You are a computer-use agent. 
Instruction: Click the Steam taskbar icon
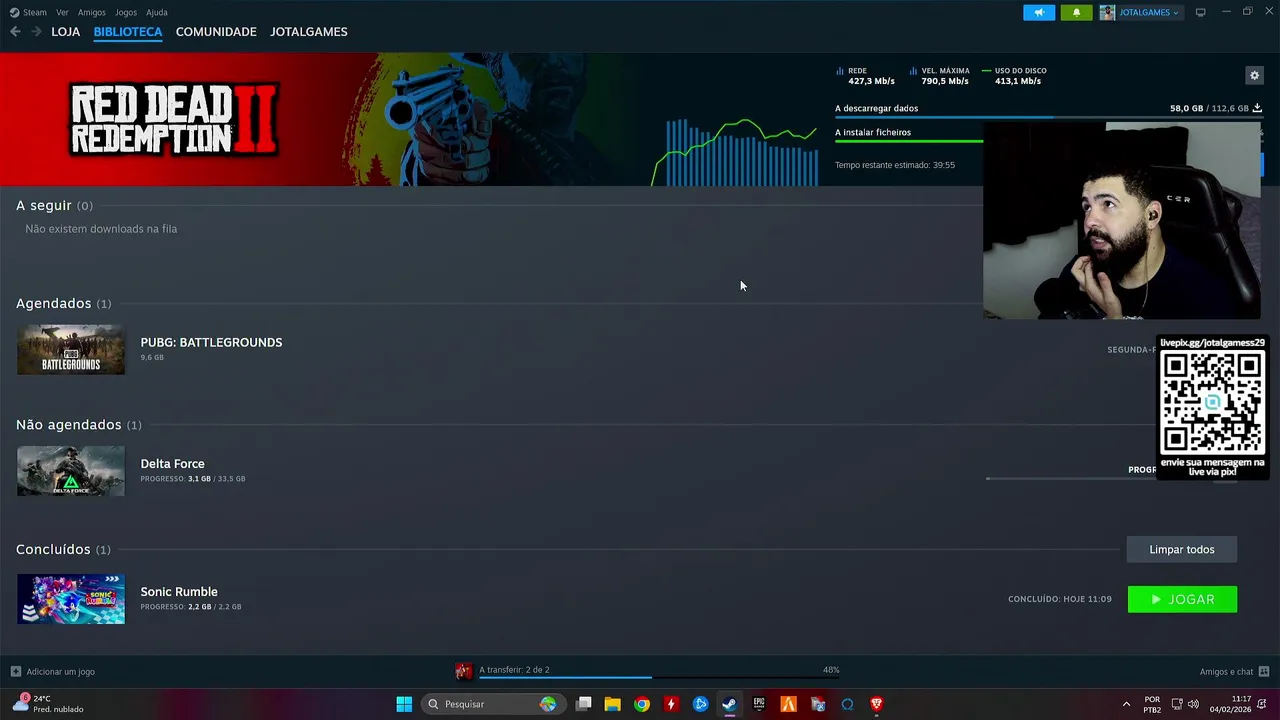(x=730, y=704)
